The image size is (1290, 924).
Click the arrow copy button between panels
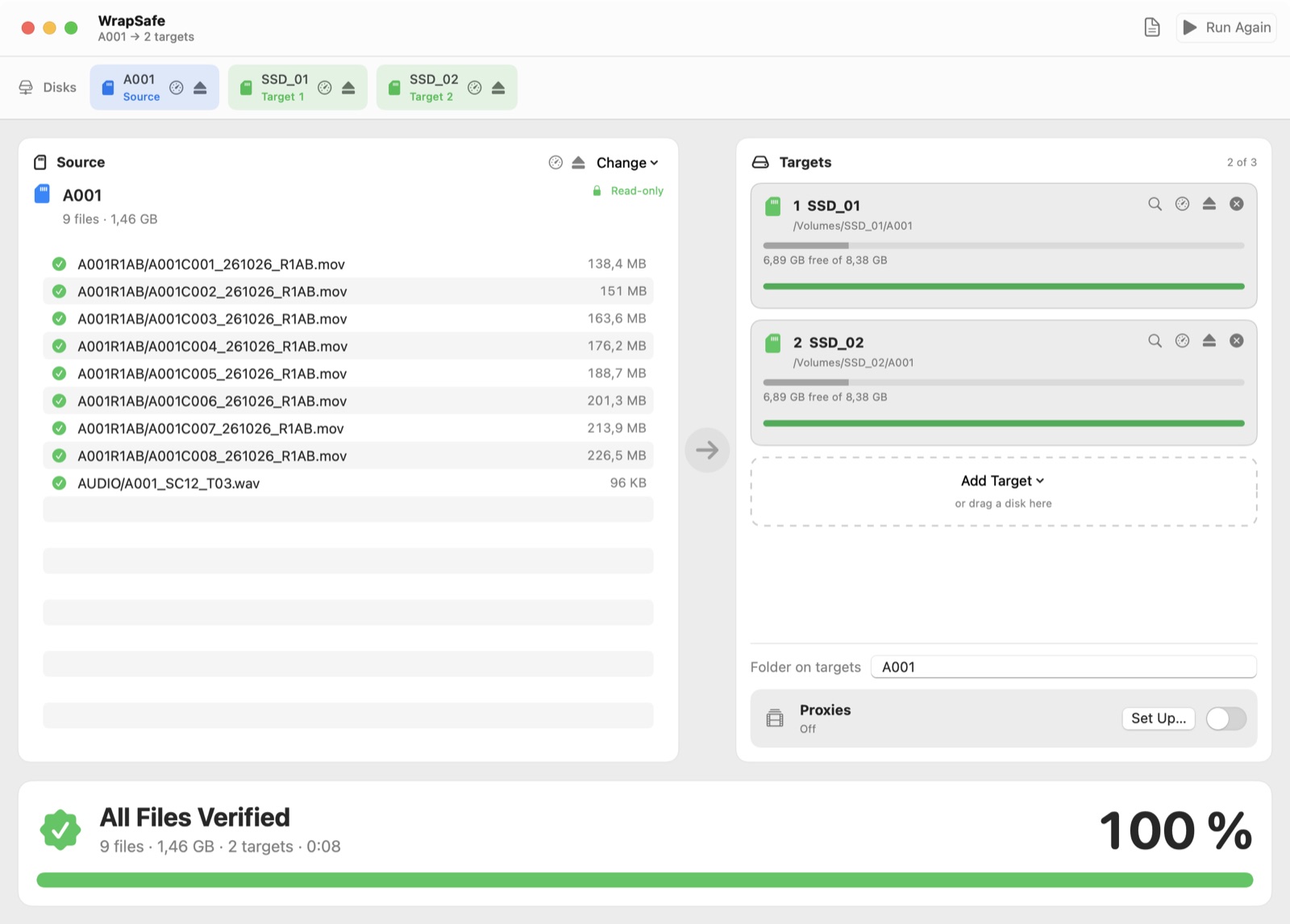(x=707, y=450)
